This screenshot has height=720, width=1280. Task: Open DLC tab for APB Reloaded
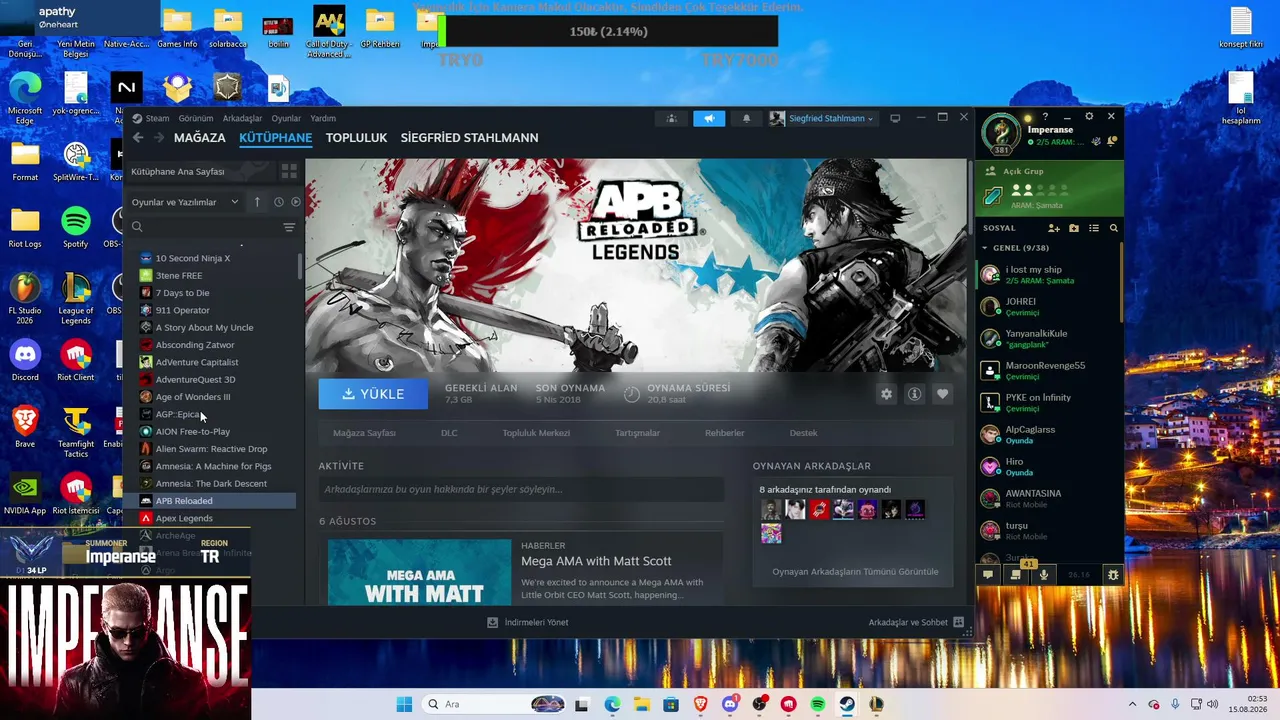click(449, 433)
